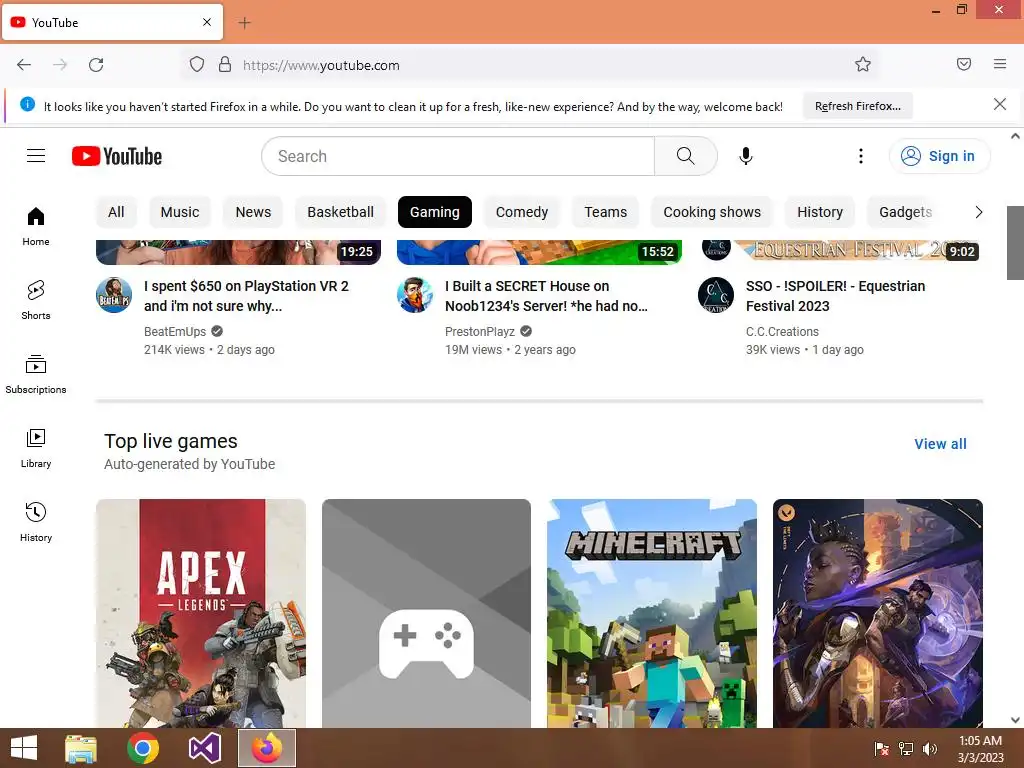Select the All filter chip
The width and height of the screenshot is (1024, 768).
116,212
